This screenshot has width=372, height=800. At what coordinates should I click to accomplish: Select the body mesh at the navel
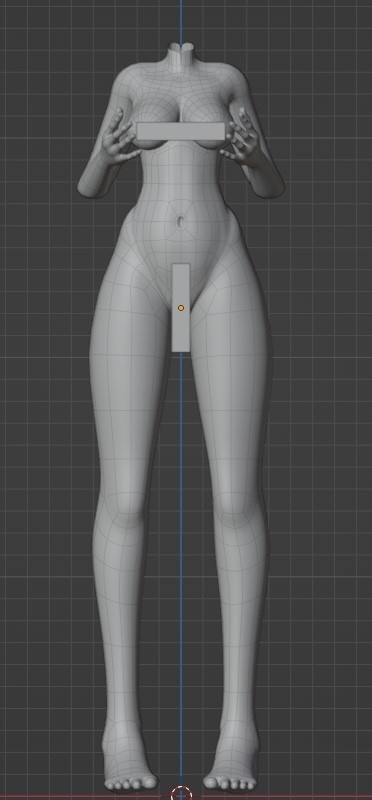(x=180, y=222)
